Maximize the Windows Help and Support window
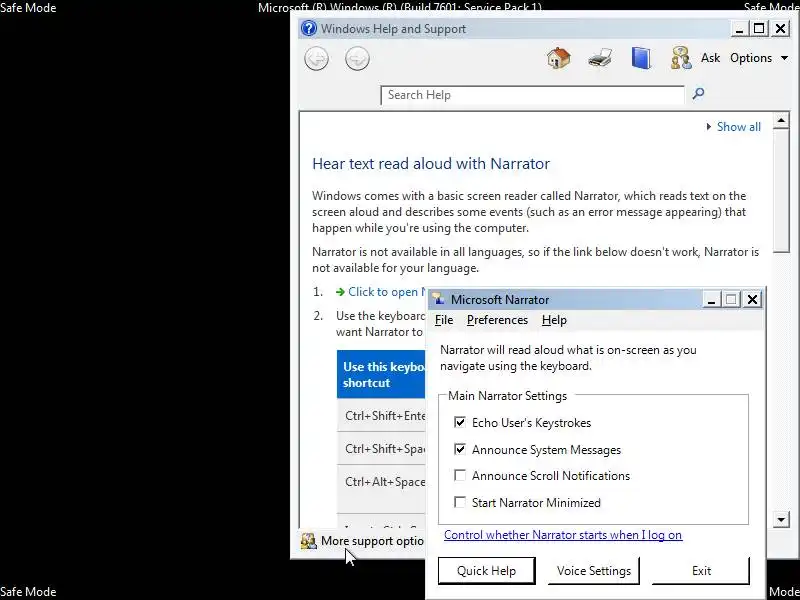This screenshot has width=800, height=600. pos(759,29)
